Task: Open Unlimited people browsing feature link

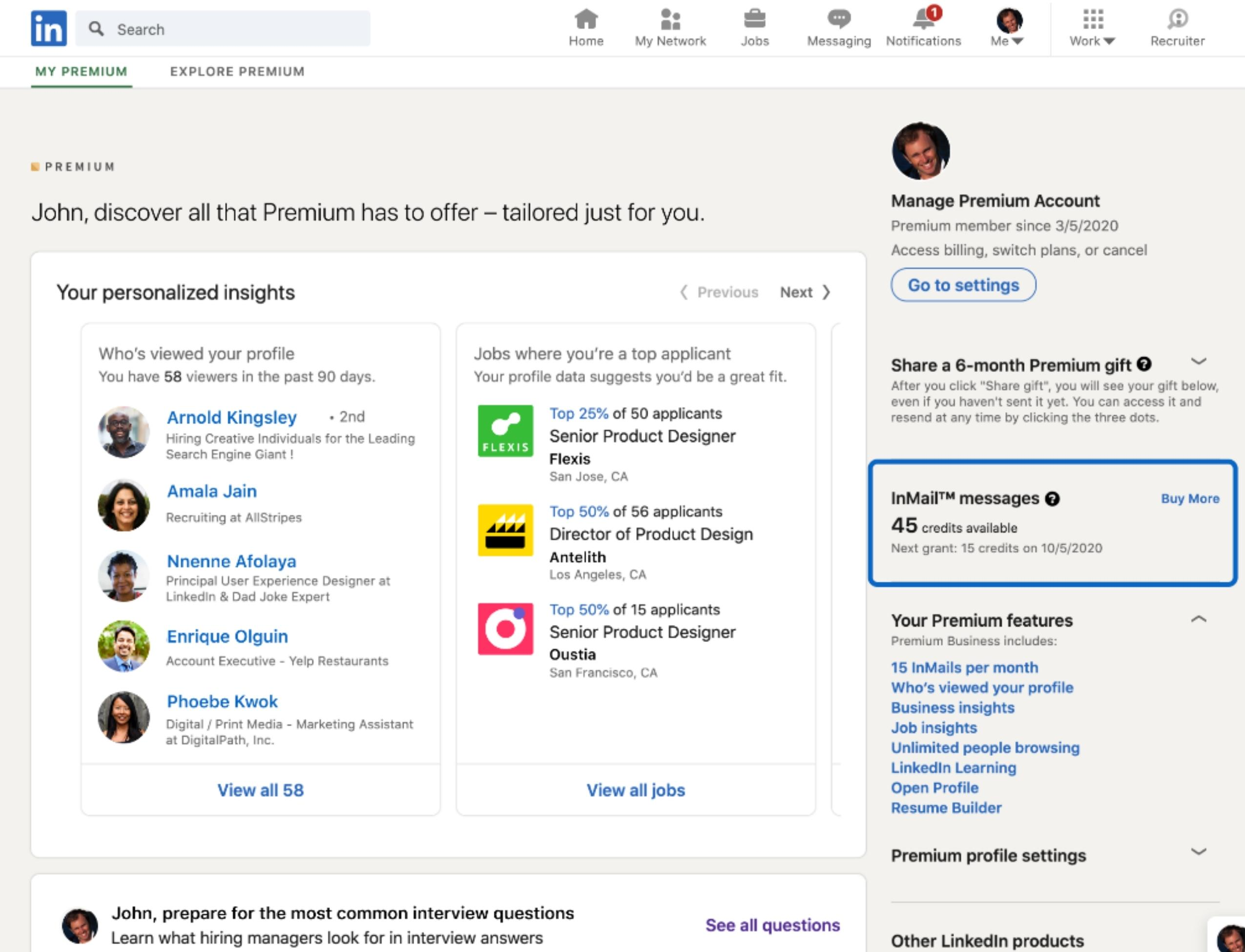Action: [985, 747]
